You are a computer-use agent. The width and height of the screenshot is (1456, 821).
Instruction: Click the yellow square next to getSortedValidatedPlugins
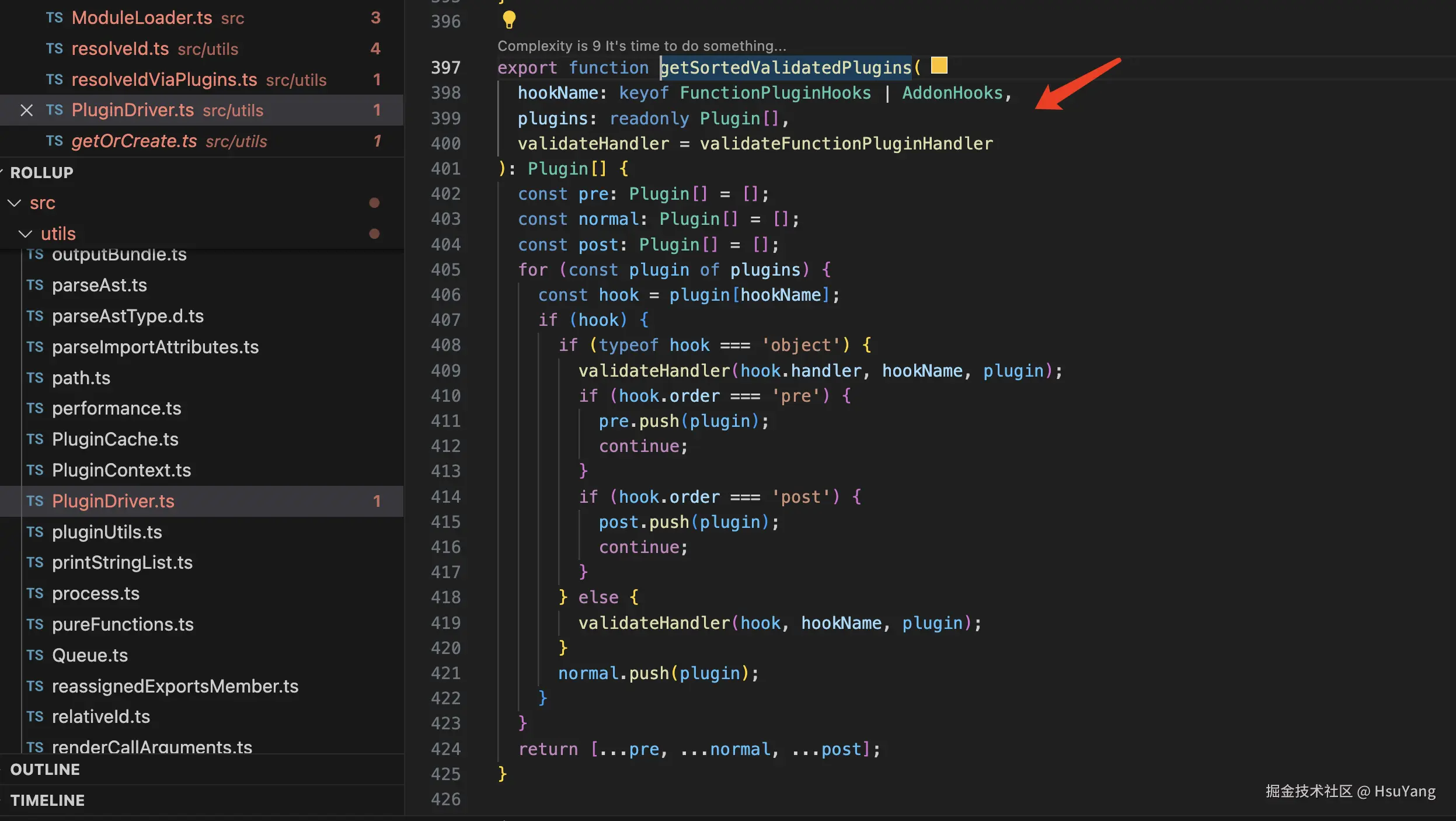coord(939,65)
